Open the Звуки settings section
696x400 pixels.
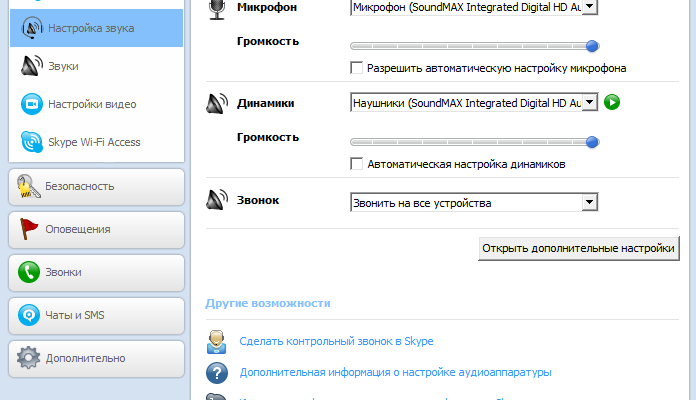point(96,66)
